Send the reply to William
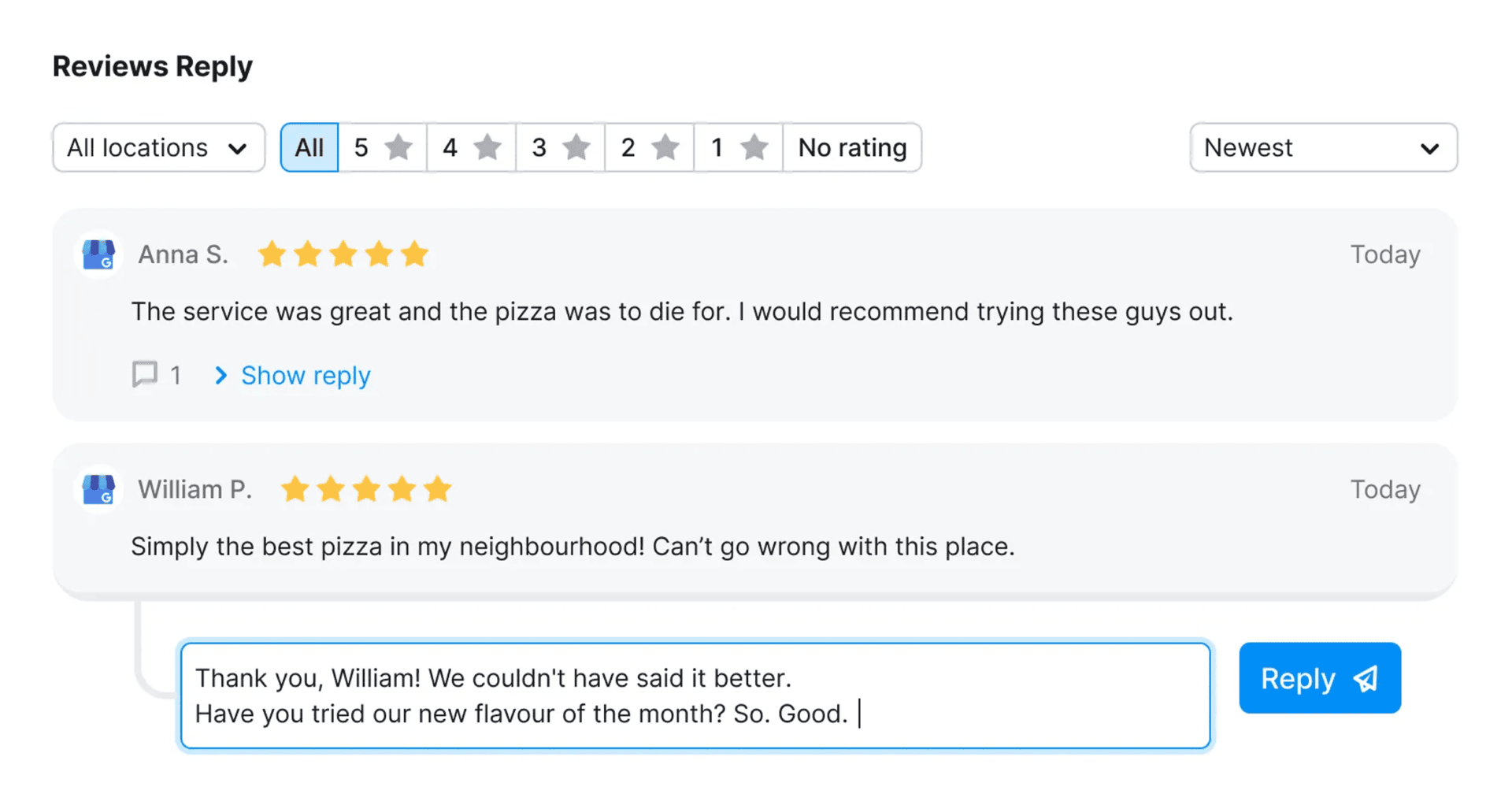The image size is (1512, 805). tap(1319, 678)
